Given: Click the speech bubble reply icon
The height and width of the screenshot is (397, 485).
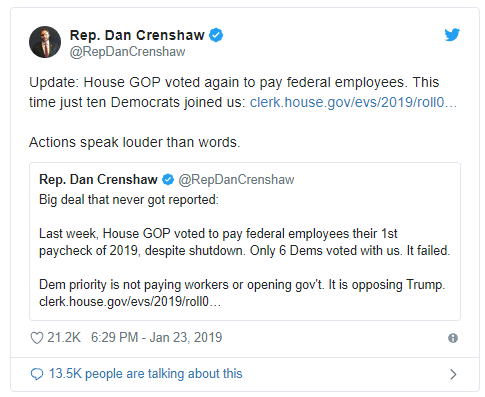Looking at the screenshot, I should pyautogui.click(x=37, y=374).
